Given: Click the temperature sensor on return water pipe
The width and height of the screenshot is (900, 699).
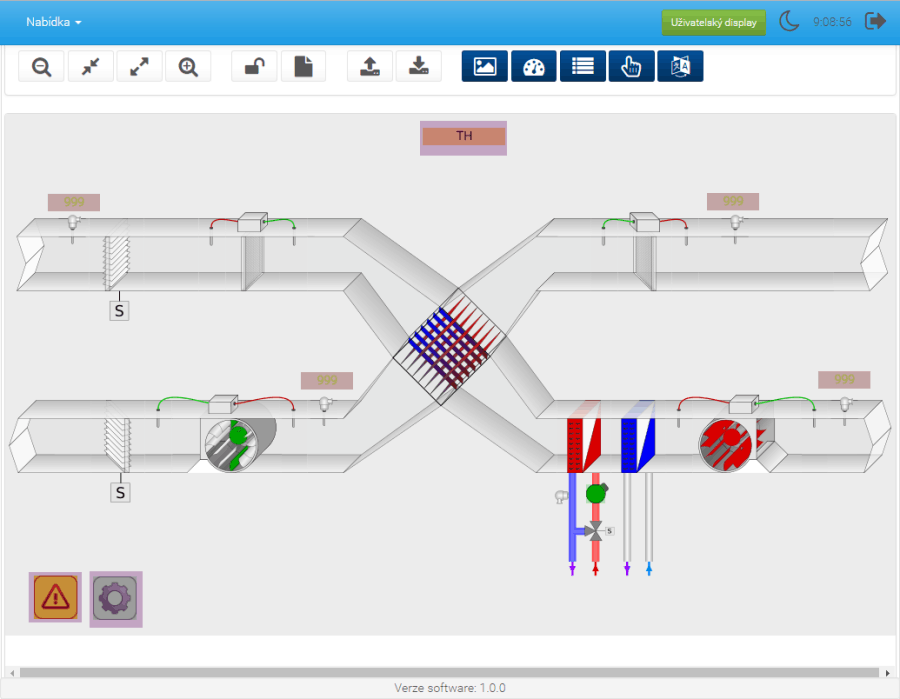Looking at the screenshot, I should (561, 496).
